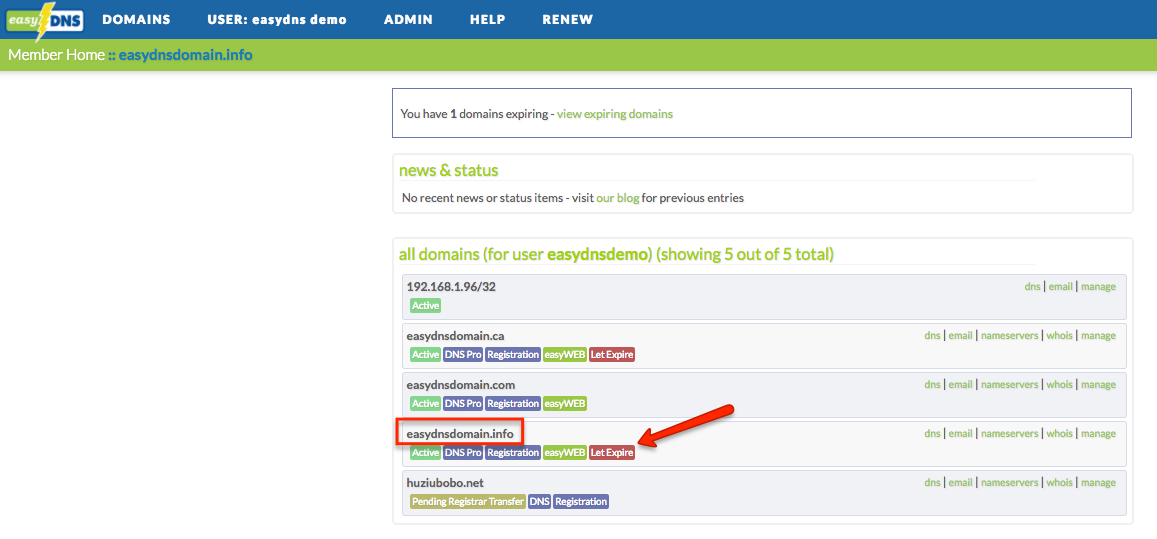Click DNS Pro badge under easydnsdomain.ca

coord(463,354)
